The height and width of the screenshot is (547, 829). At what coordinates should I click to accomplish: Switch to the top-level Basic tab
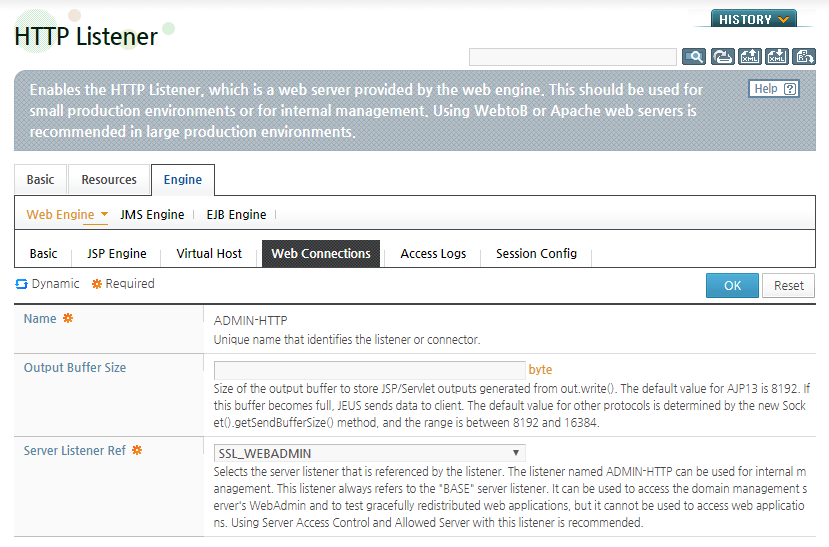[40, 180]
